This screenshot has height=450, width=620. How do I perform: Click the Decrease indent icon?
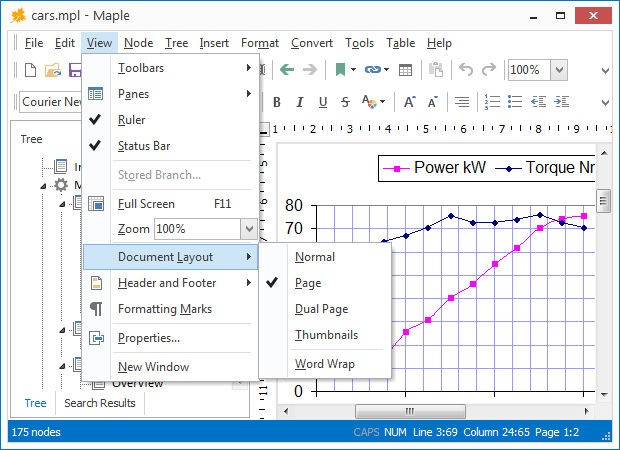pyautogui.click(x=538, y=102)
